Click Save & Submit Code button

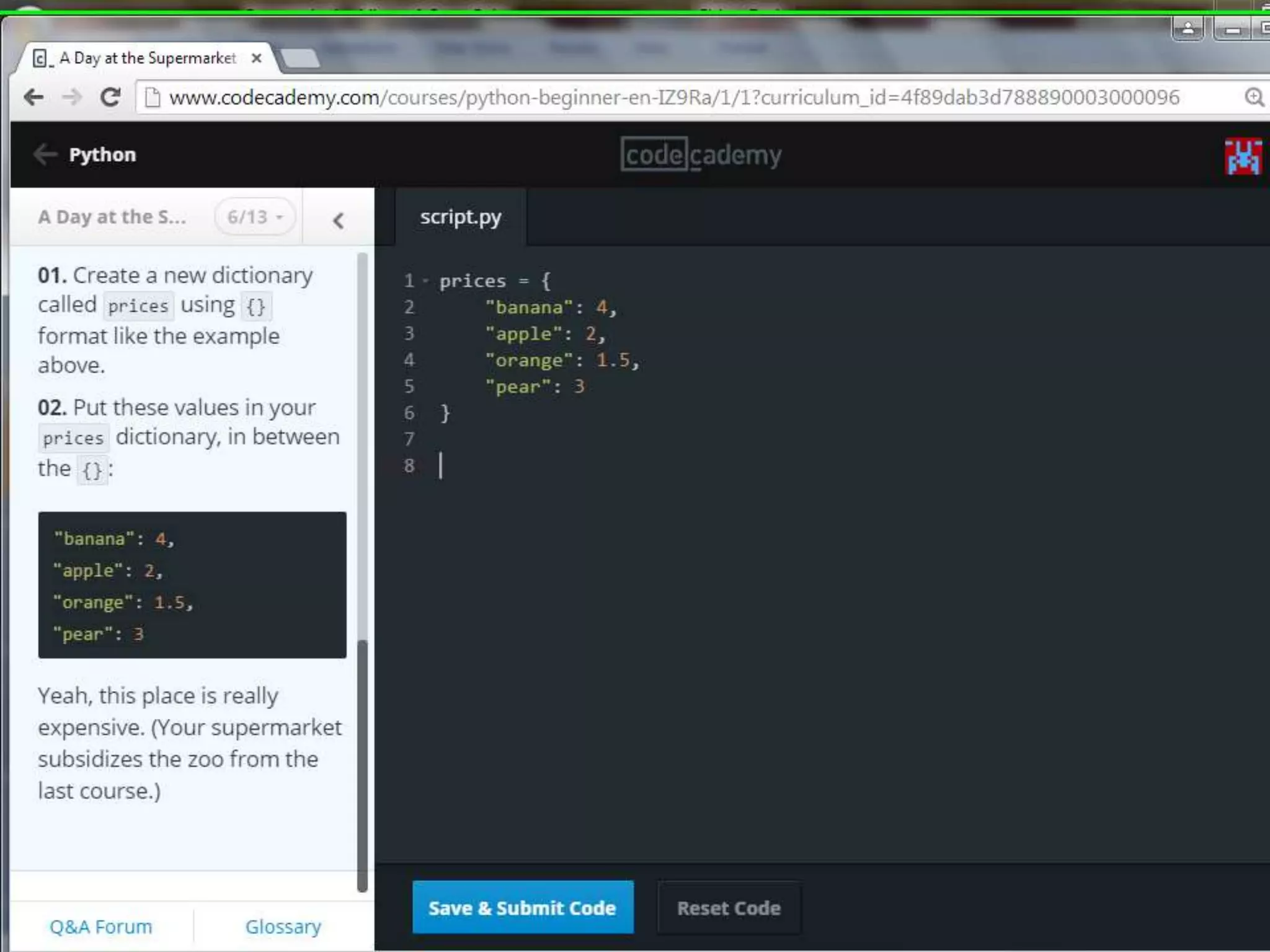coord(522,907)
